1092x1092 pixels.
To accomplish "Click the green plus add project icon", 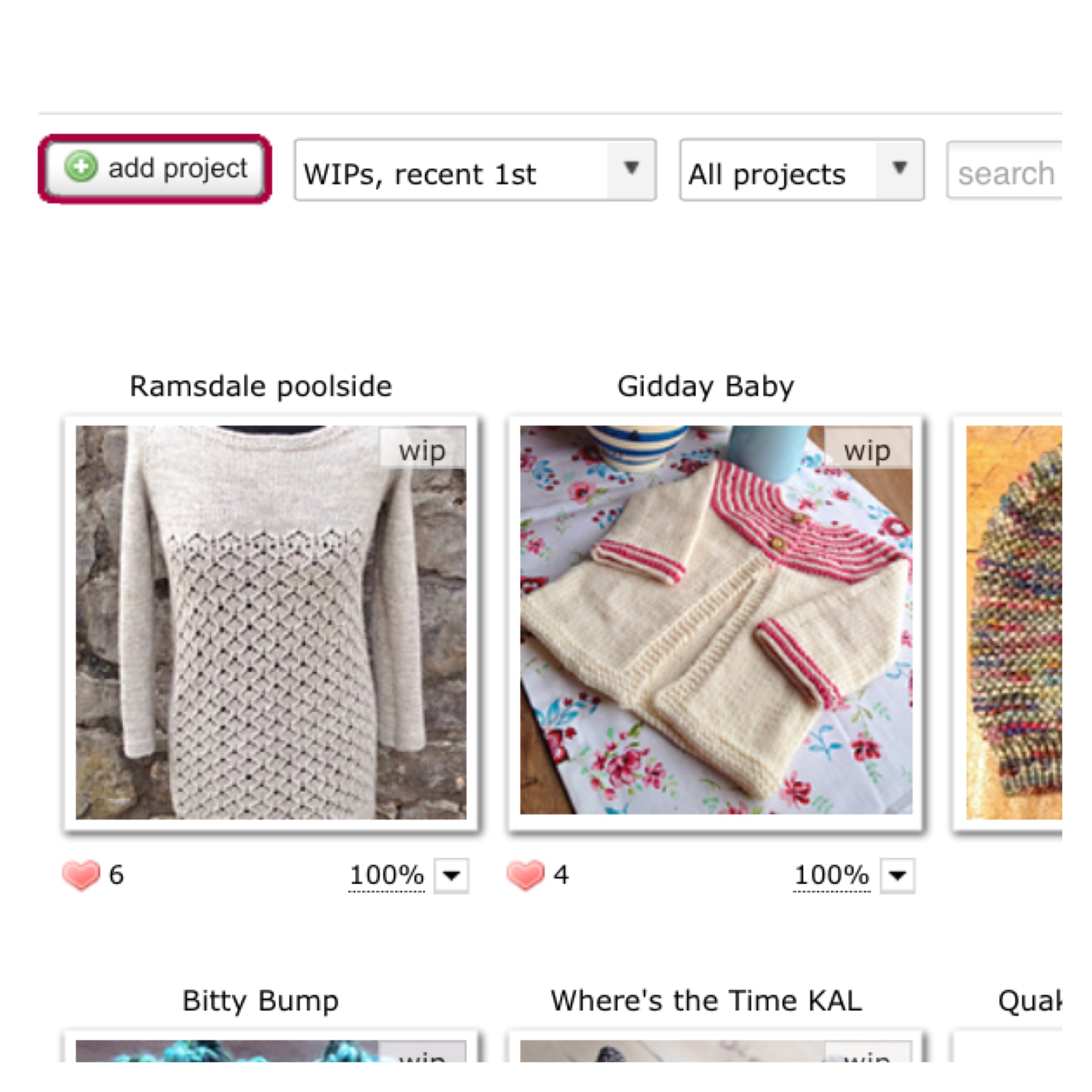I will click(x=81, y=167).
